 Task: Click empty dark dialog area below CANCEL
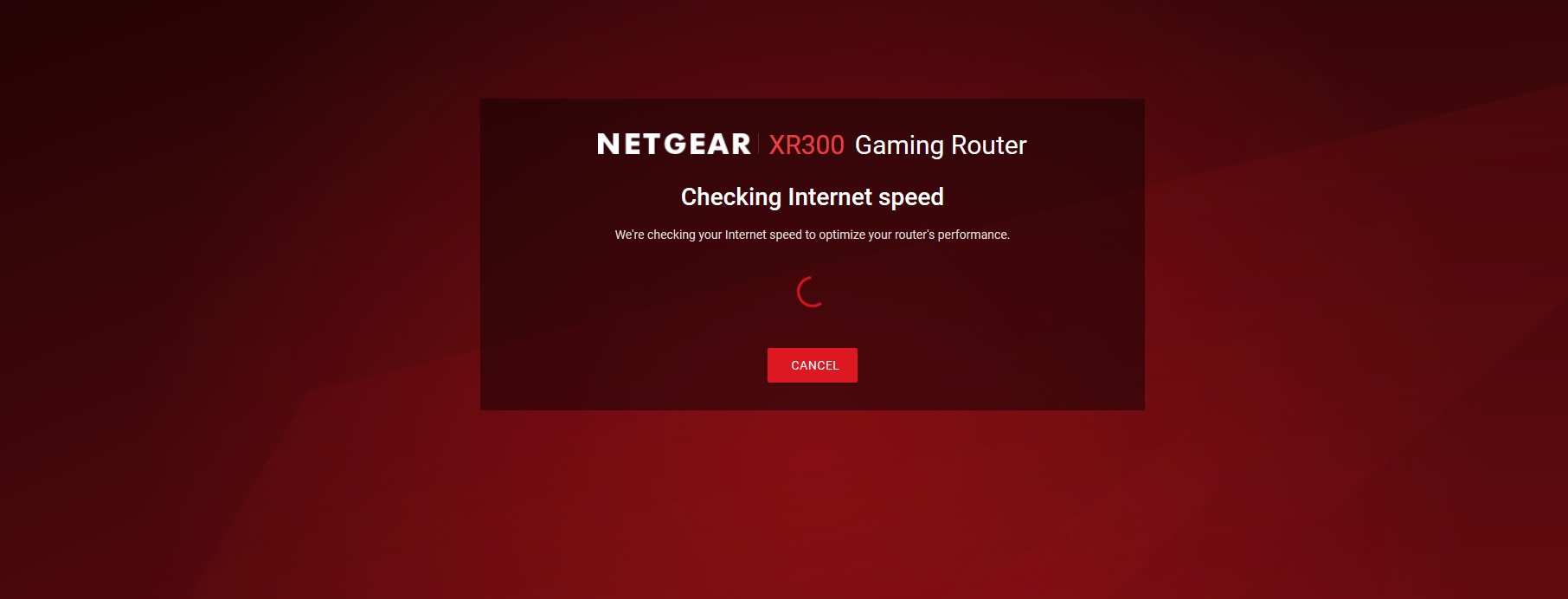point(813,396)
